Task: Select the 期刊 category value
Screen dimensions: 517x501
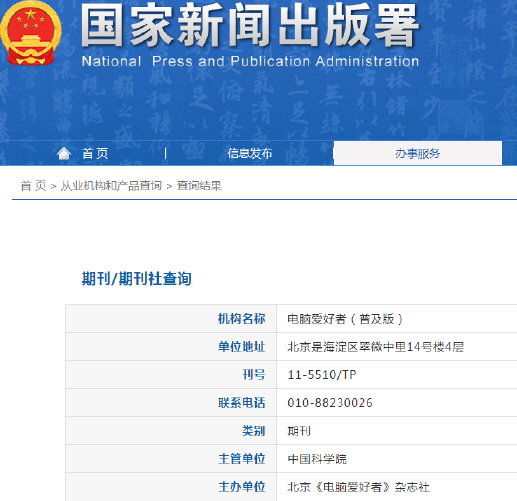Action: pyautogui.click(x=299, y=431)
